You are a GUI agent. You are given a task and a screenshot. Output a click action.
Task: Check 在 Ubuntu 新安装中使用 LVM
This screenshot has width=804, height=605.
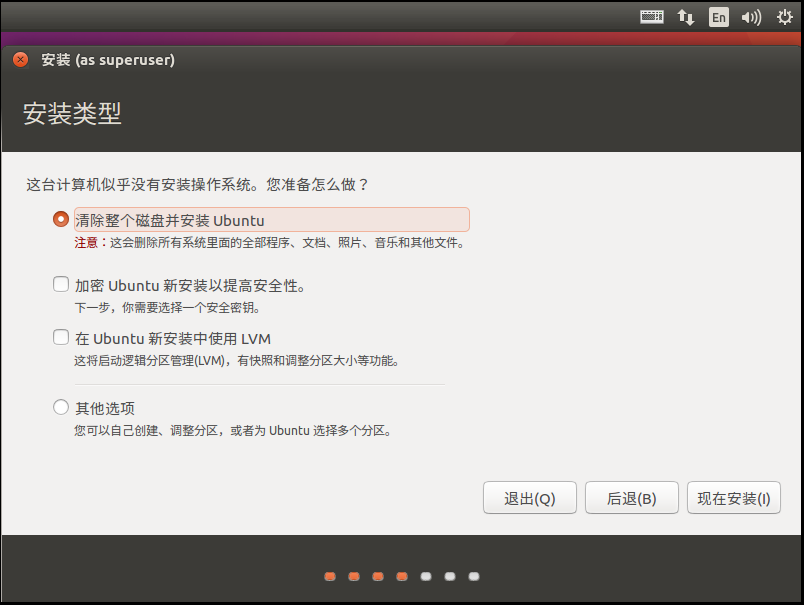(60, 337)
